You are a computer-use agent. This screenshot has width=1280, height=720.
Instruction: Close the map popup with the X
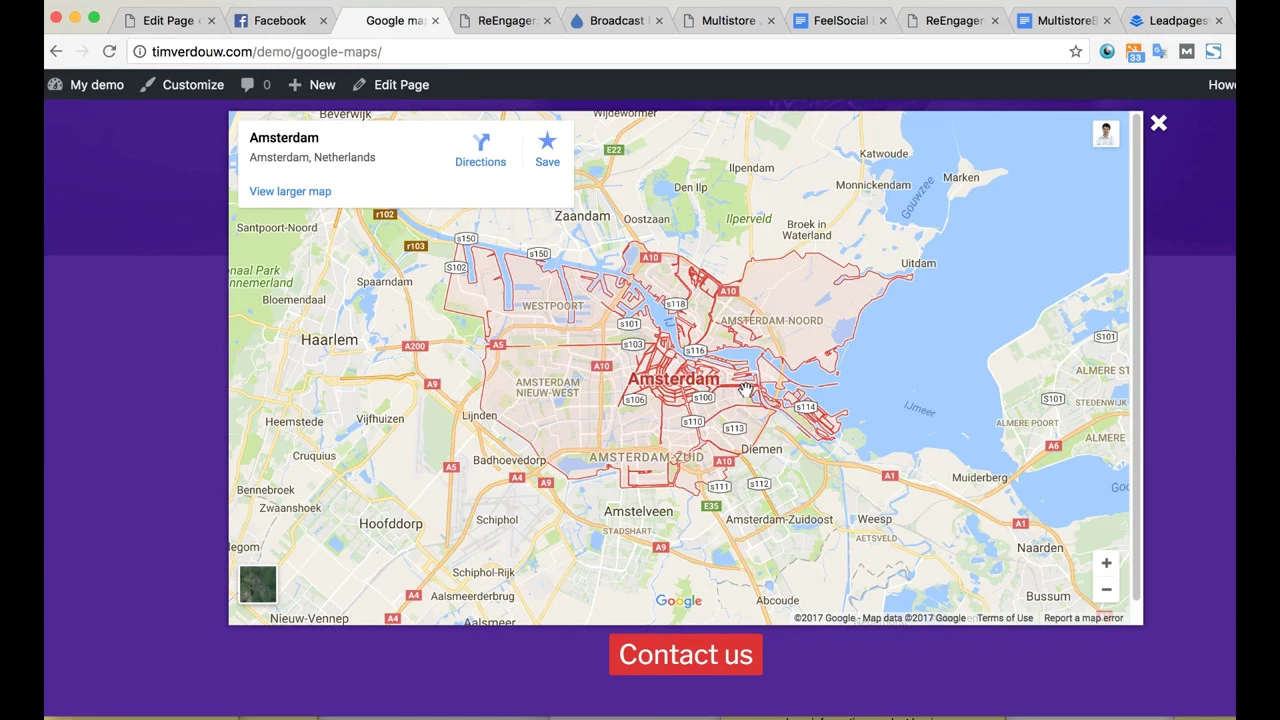click(1158, 123)
